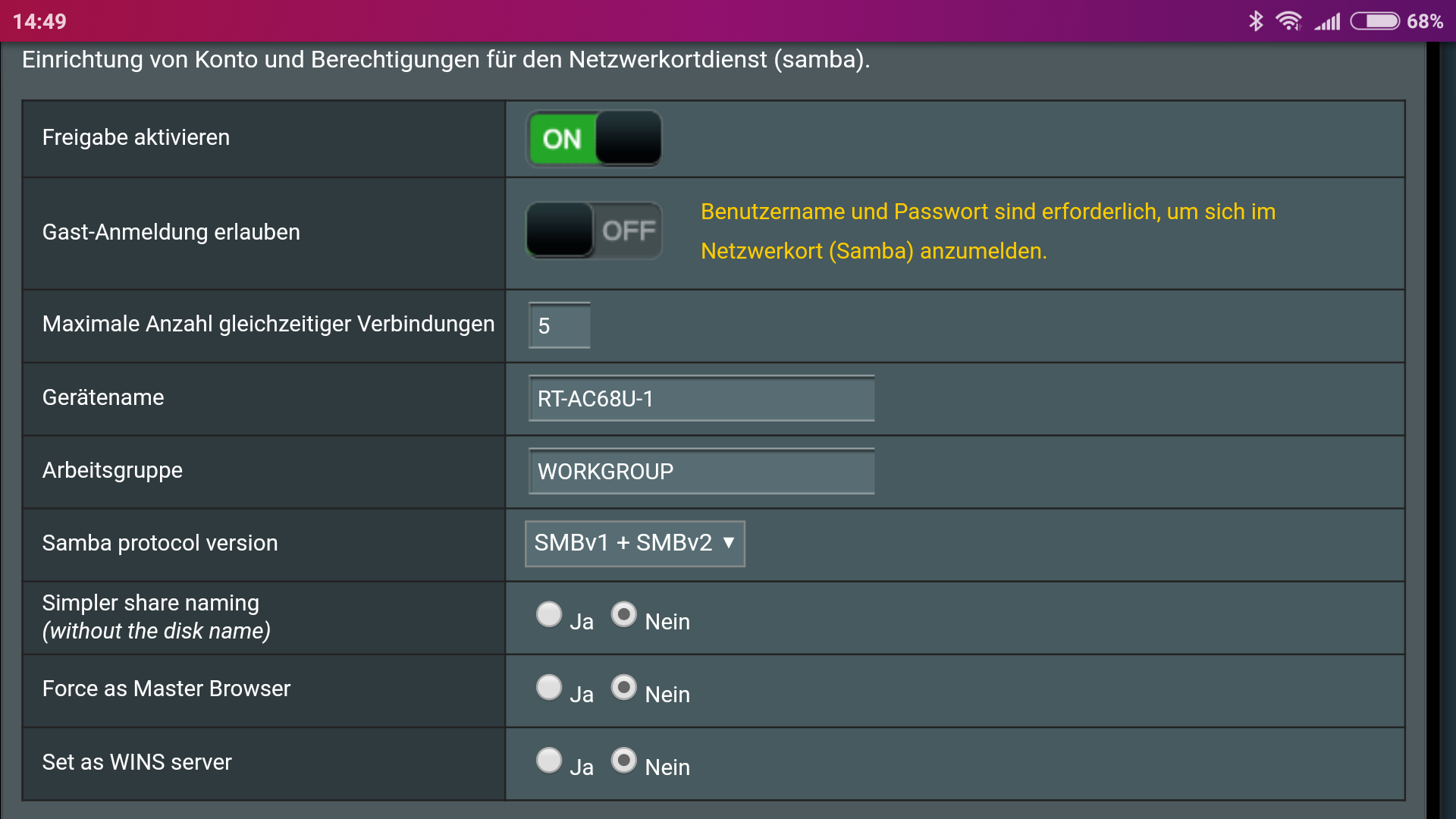Viewport: 1456px width, 819px height.
Task: Select Nein for Force as Master Browser
Action: 623,687
